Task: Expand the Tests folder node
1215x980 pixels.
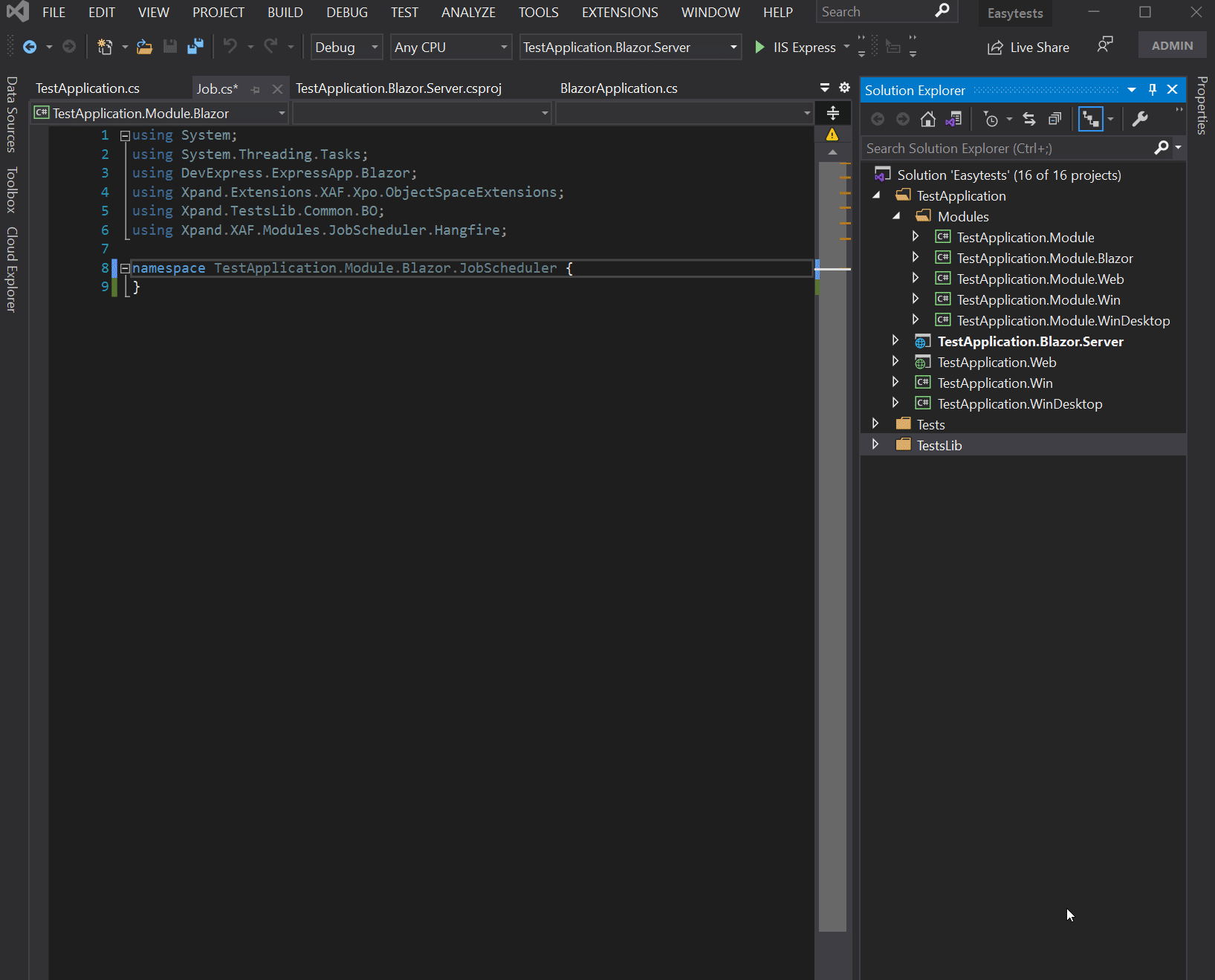Action: 875,424
